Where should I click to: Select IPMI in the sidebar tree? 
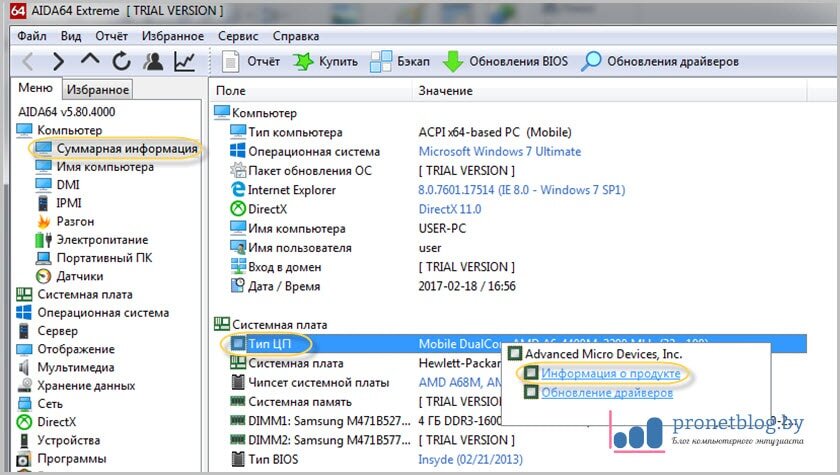tap(59, 203)
